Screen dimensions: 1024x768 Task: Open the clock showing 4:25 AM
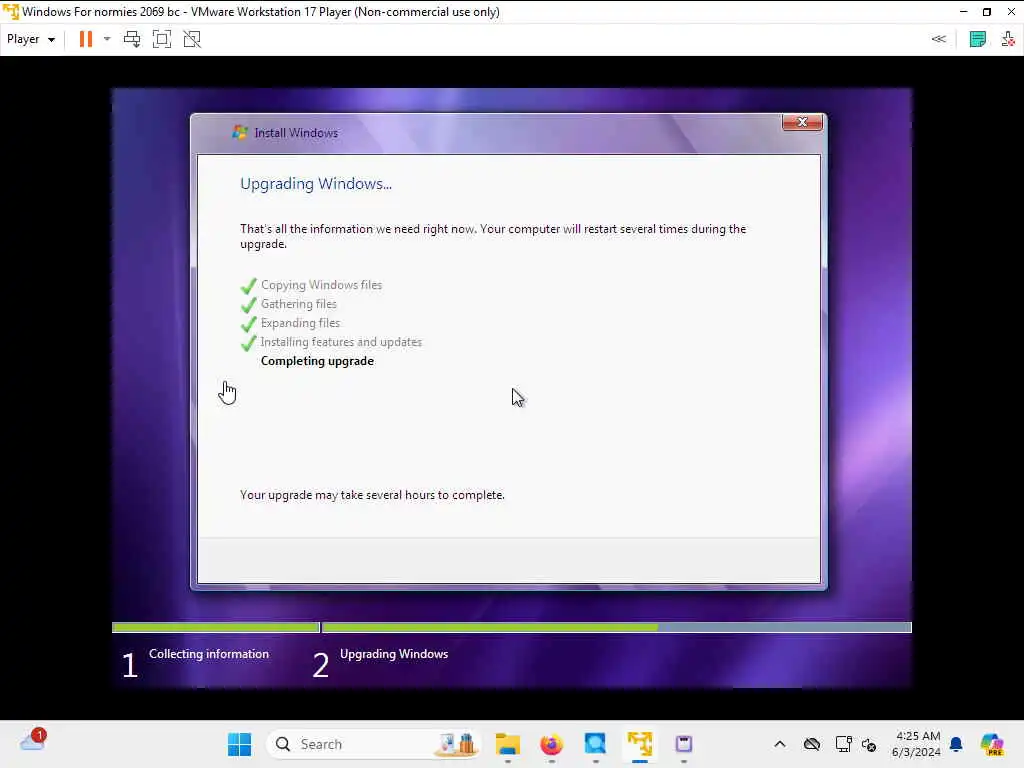pyautogui.click(x=917, y=744)
